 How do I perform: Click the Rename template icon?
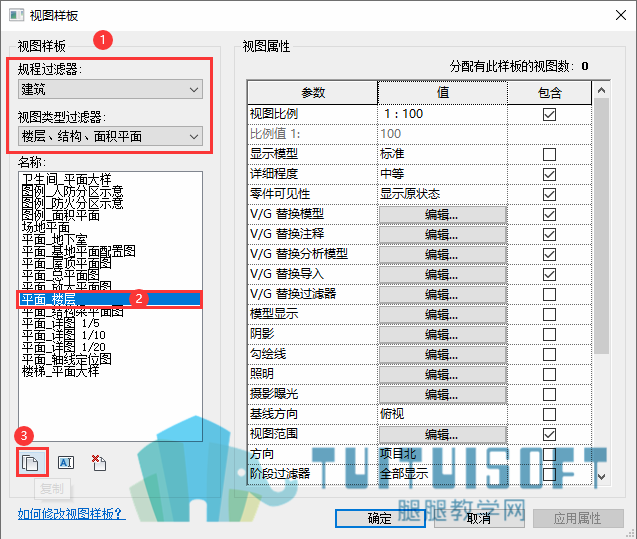[x=66, y=462]
